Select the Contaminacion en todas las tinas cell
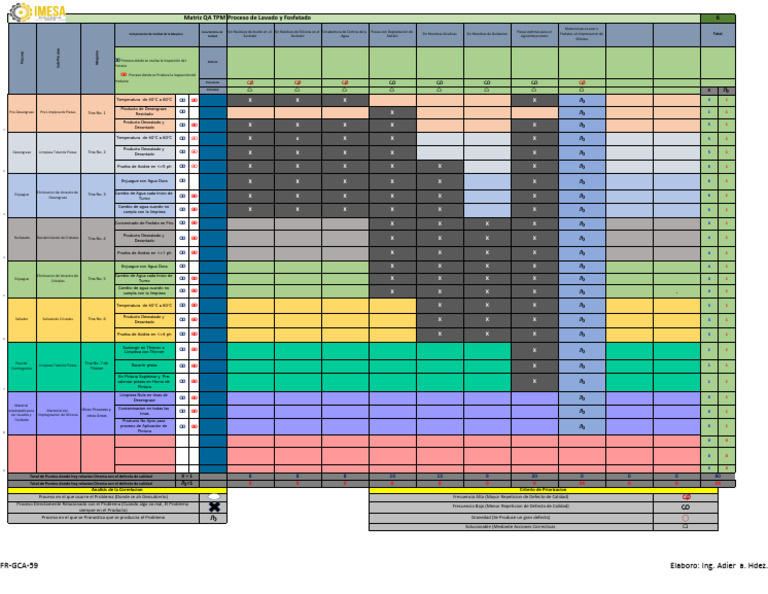This screenshot has width=768, height=594. tap(145, 411)
